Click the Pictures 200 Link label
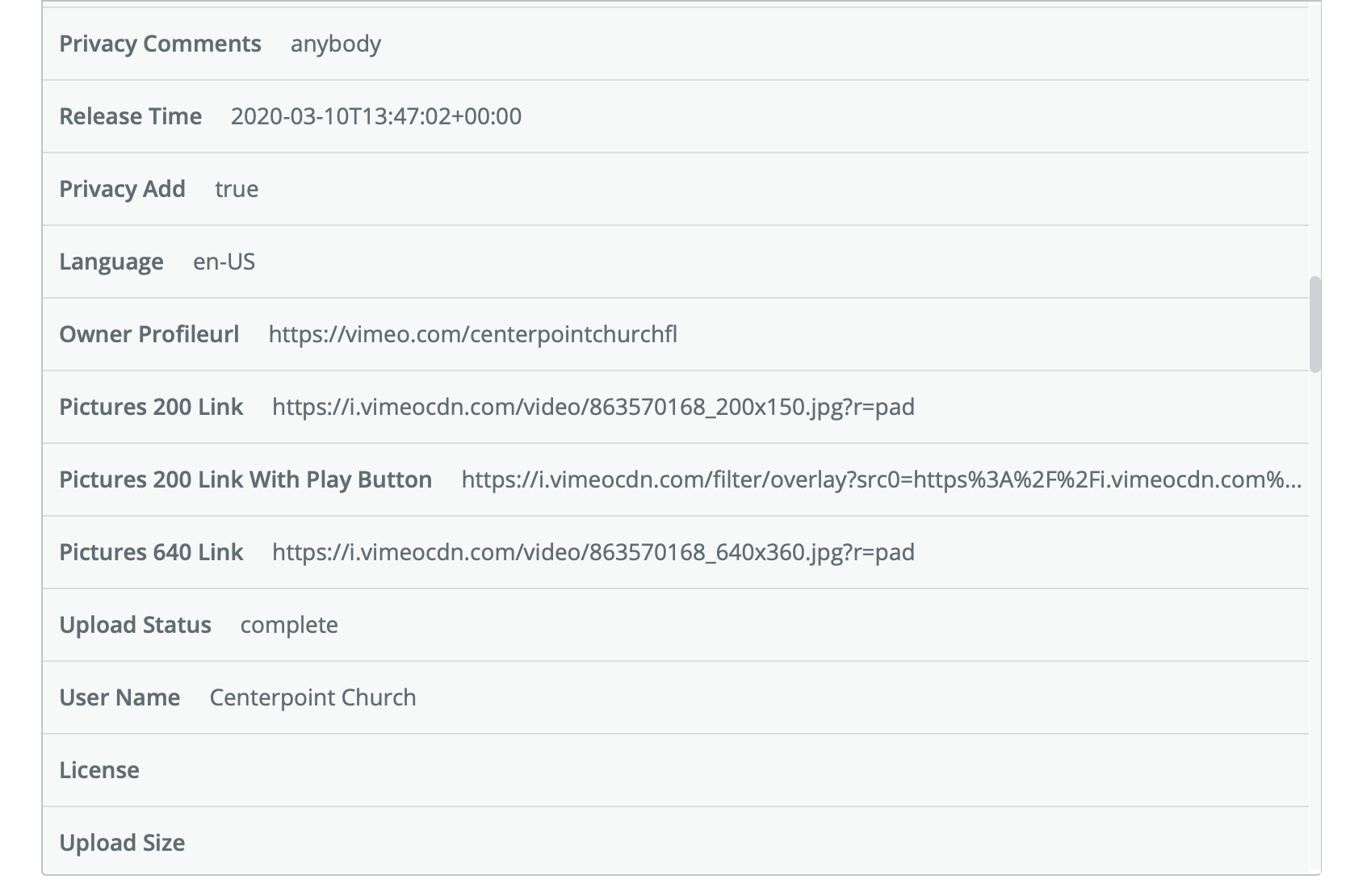1350x896 pixels. point(151,407)
